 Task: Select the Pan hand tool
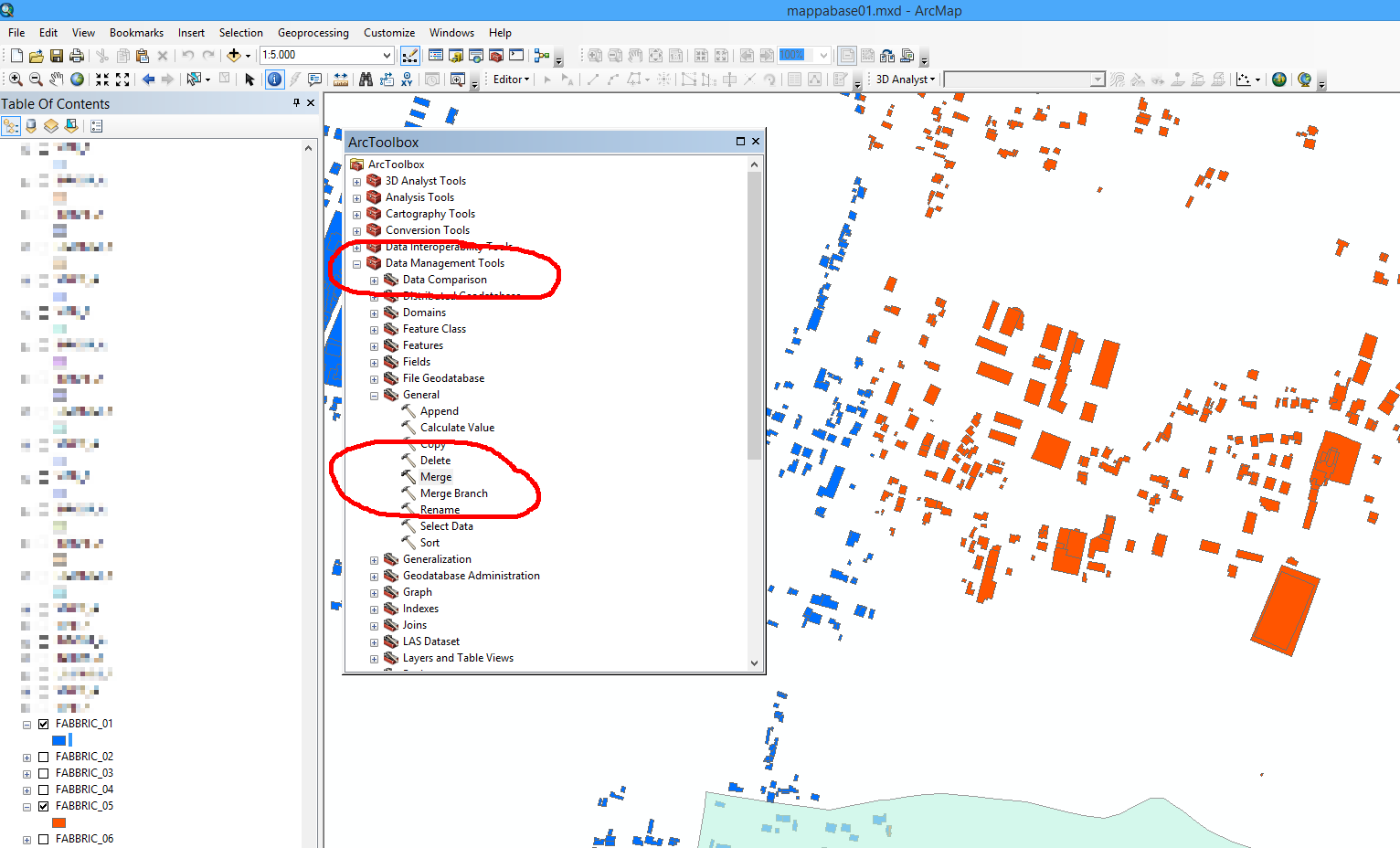point(57,79)
